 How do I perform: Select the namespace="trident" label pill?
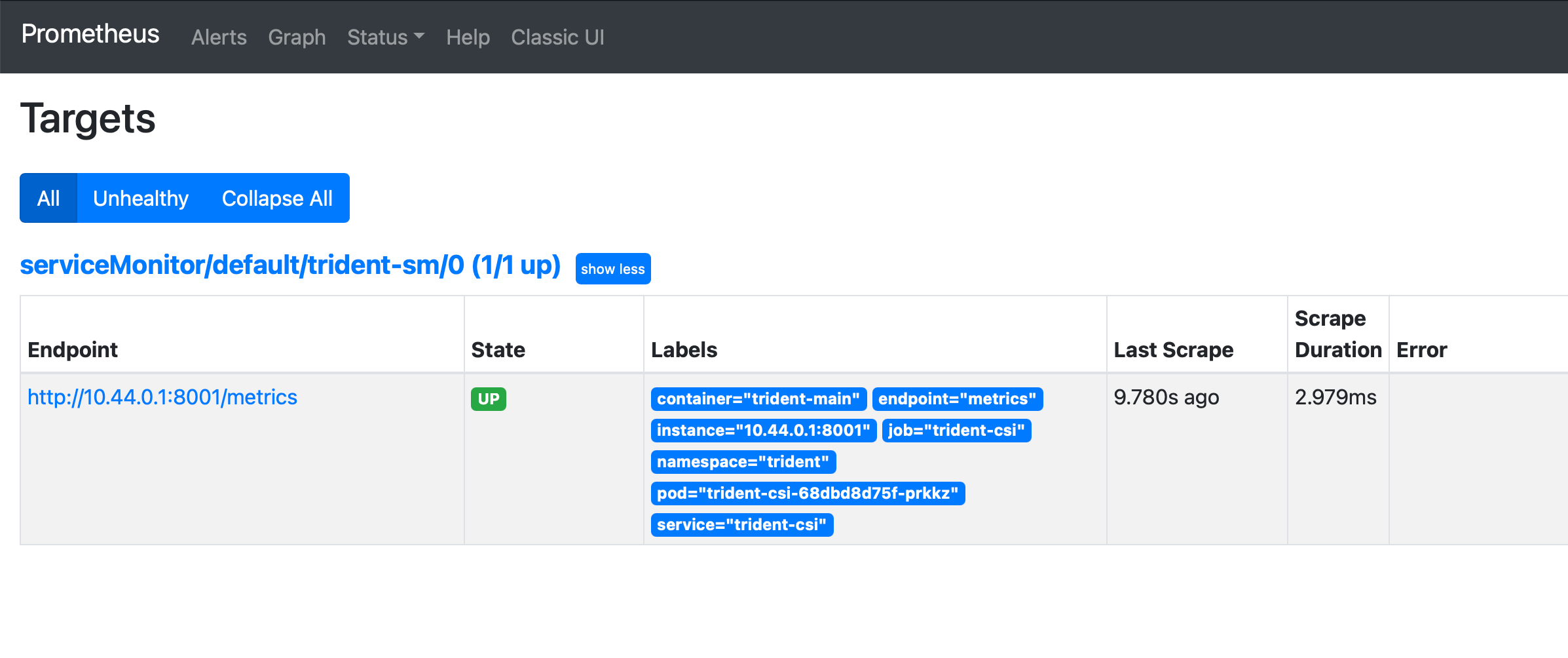(743, 461)
